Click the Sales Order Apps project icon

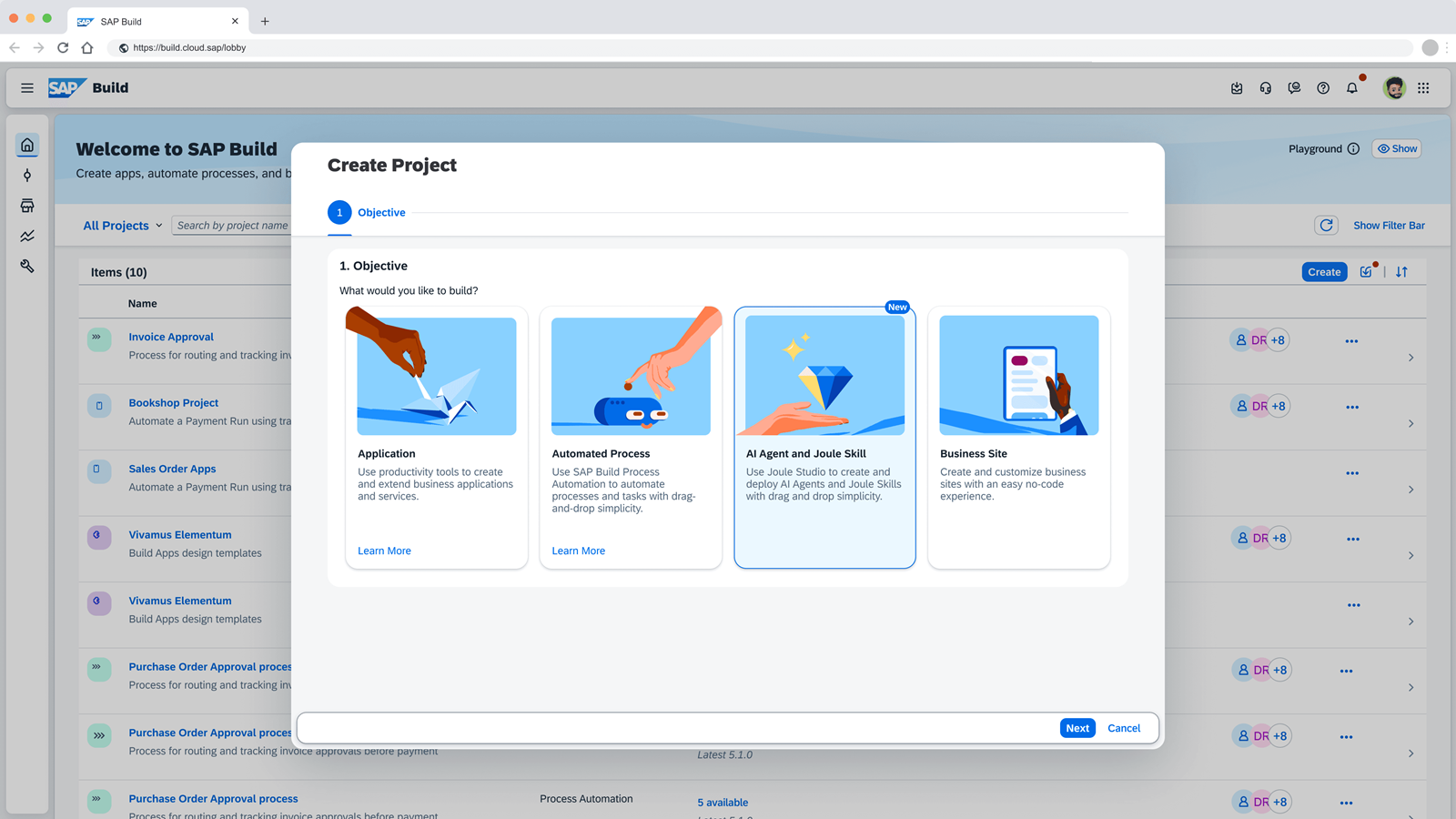(99, 470)
